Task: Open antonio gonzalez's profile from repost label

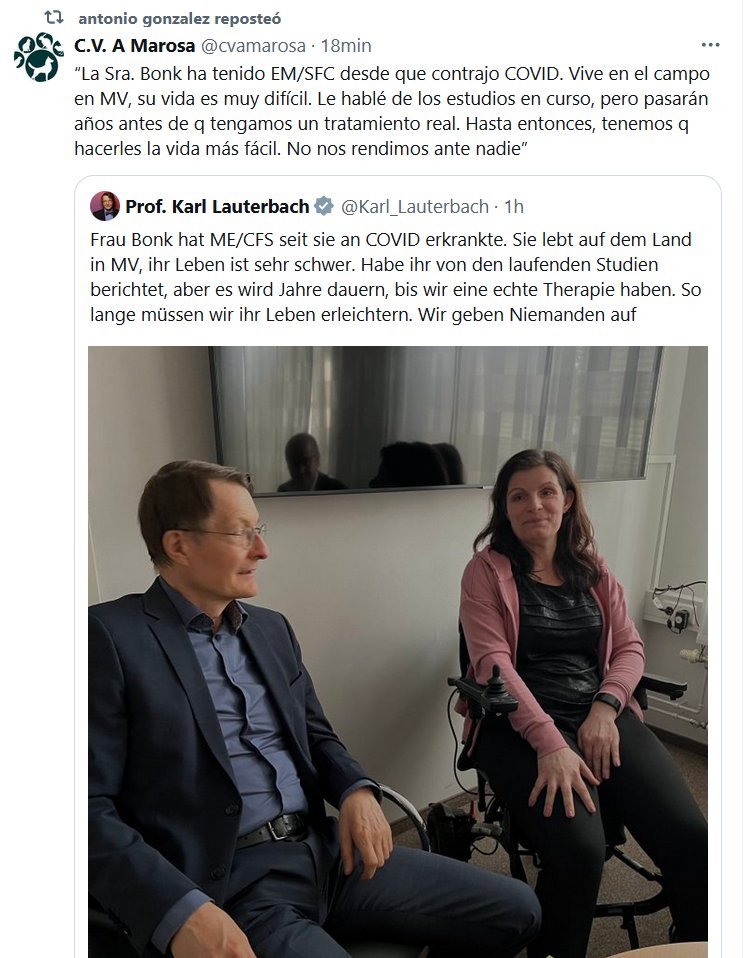Action: pyautogui.click(x=179, y=18)
